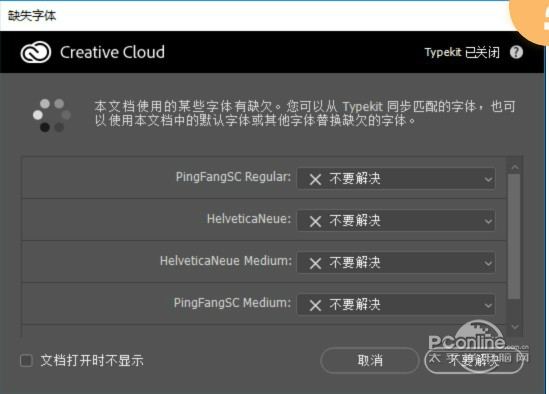Open the PingFangSC Regular replacement dropdown
Image resolution: width=549 pixels, height=394 pixels.
(396, 179)
